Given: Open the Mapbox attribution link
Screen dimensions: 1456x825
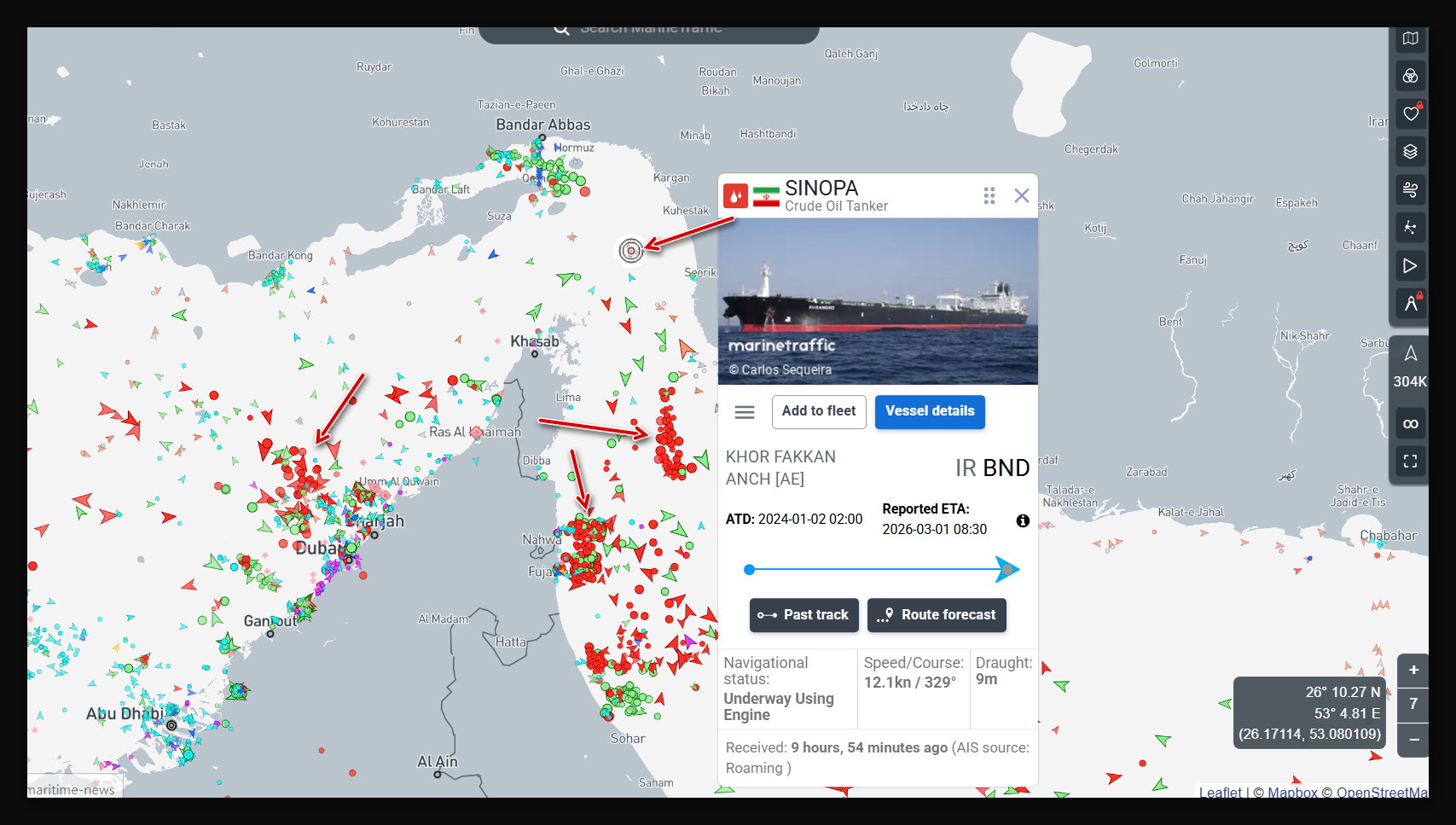Looking at the screenshot, I should 1292,792.
